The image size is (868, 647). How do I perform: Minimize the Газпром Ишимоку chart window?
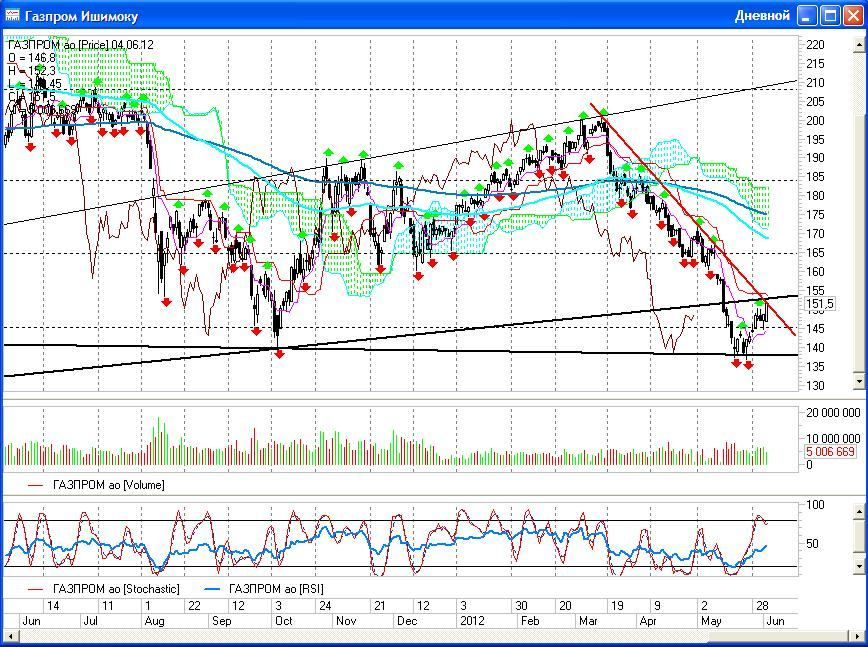click(807, 15)
